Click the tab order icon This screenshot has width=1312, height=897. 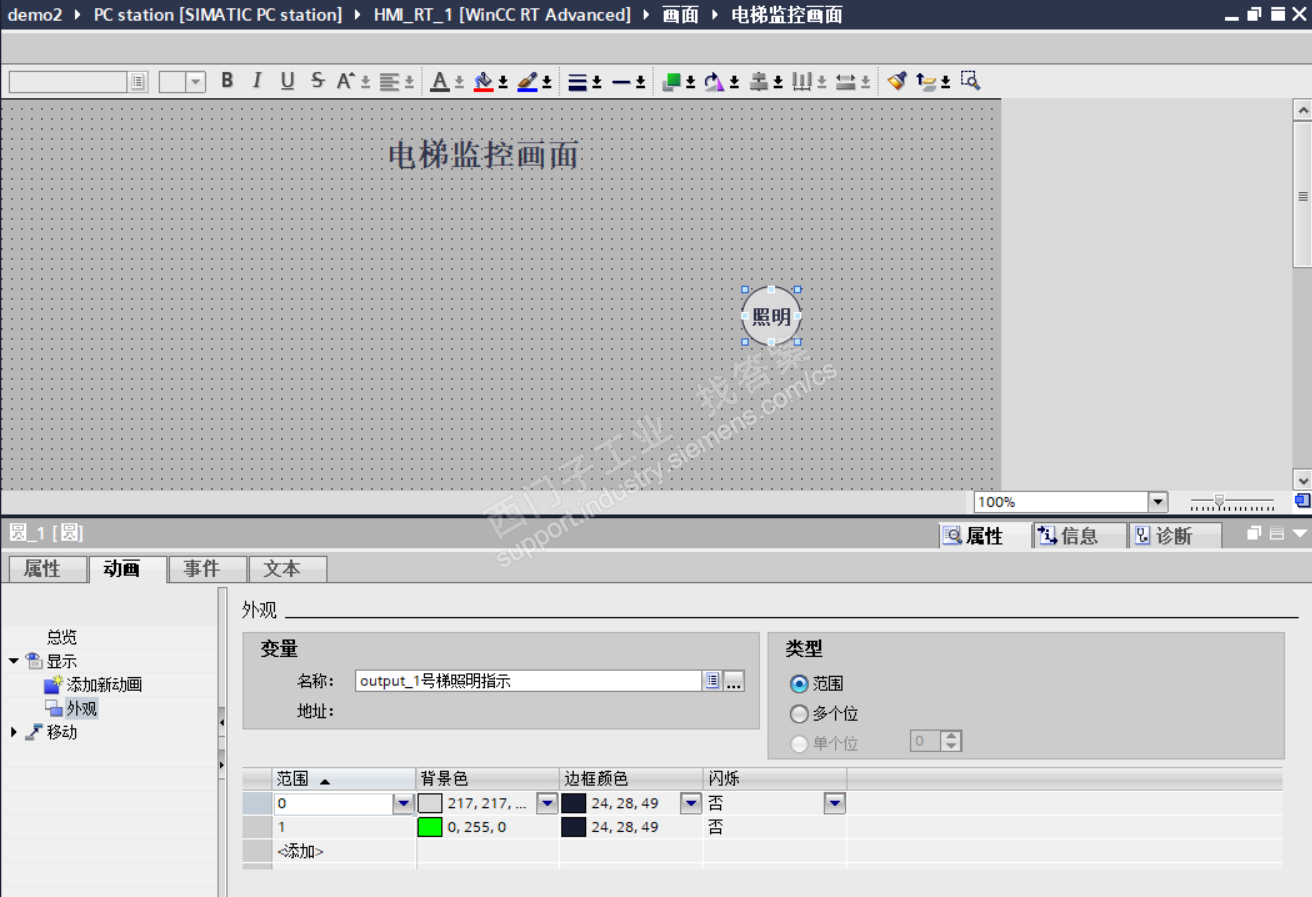(x=926, y=82)
